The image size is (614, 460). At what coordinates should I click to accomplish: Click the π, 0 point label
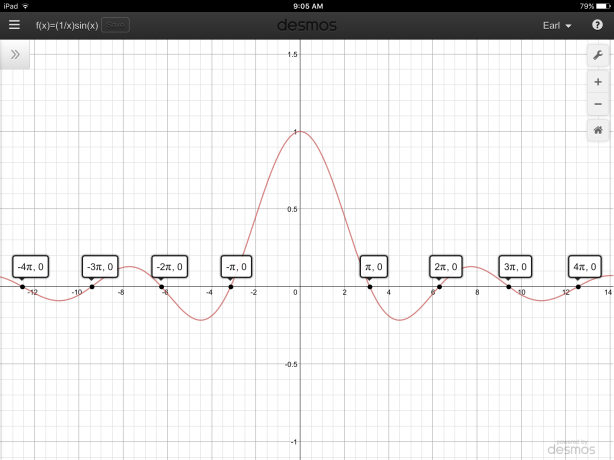pyautogui.click(x=374, y=267)
